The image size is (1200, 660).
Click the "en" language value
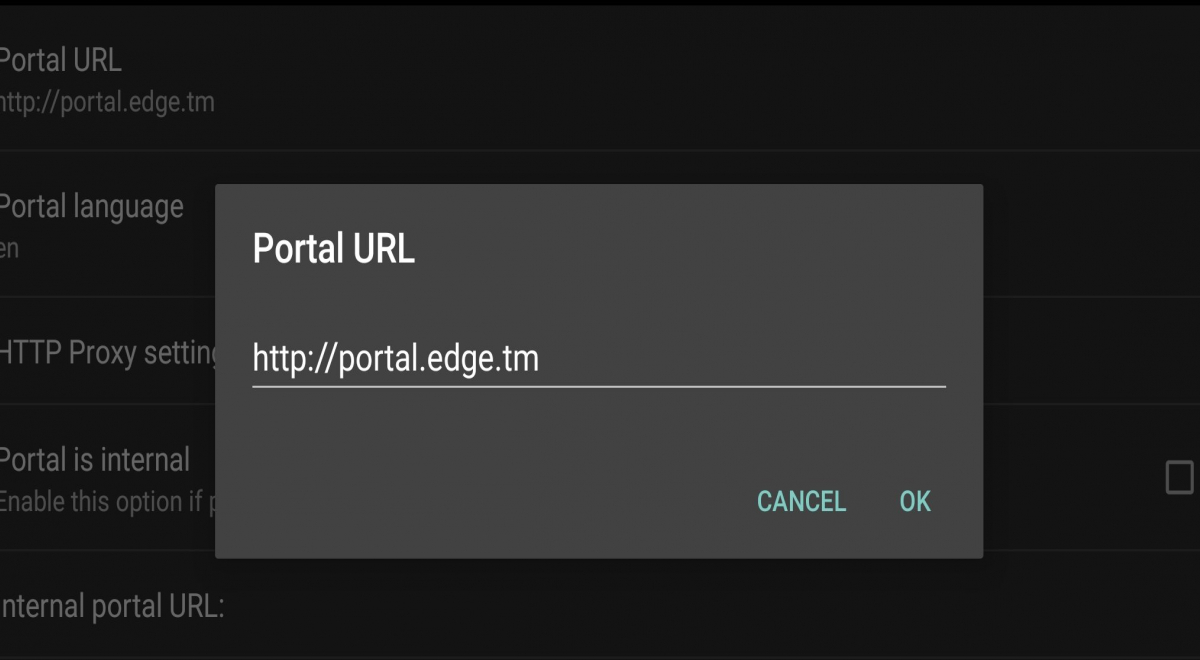click(x=9, y=248)
